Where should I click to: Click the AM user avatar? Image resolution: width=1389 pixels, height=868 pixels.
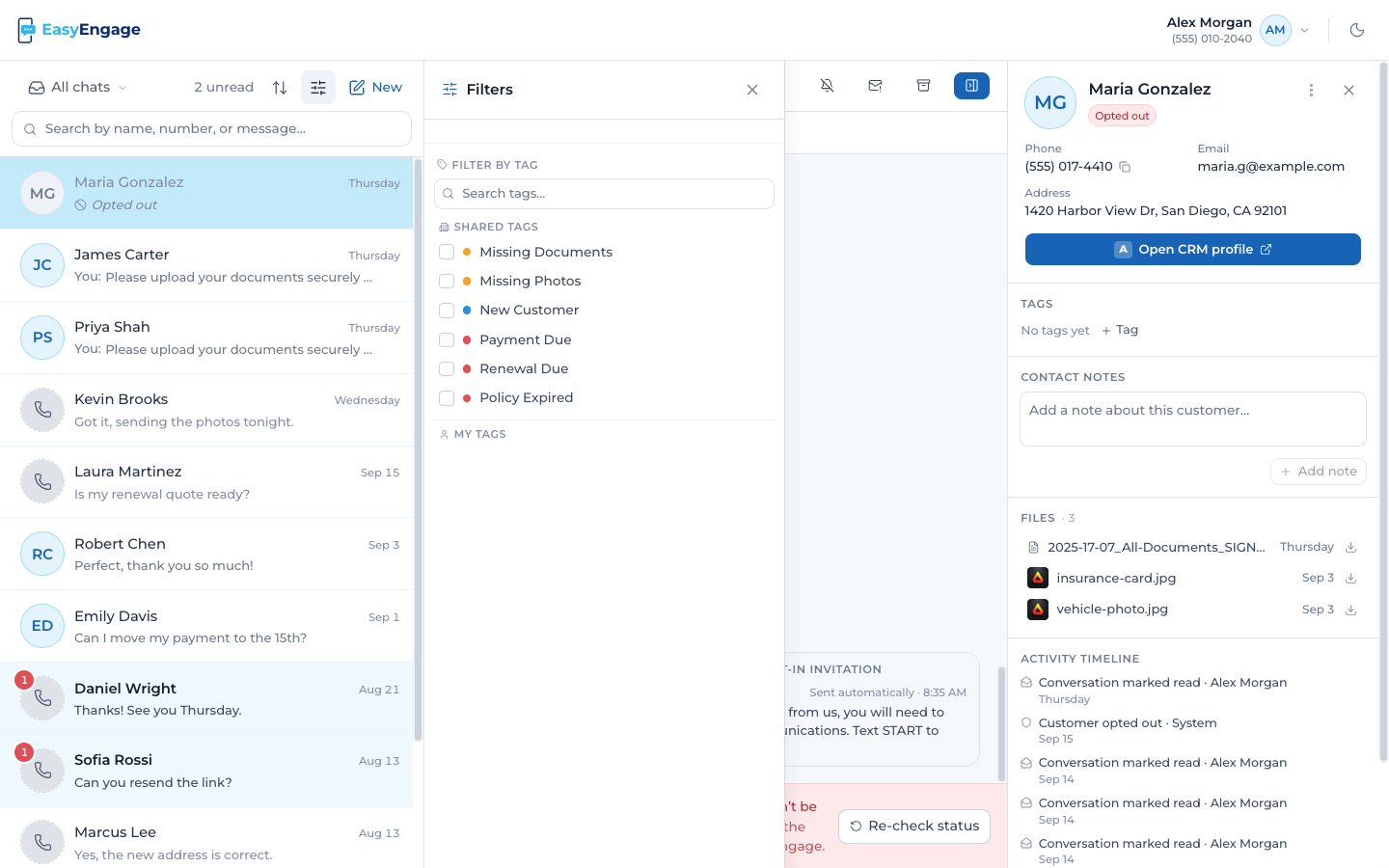[x=1275, y=30]
